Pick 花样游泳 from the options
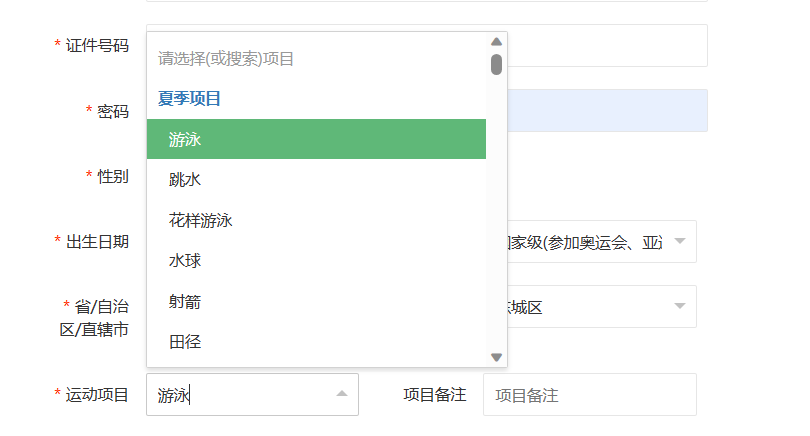Image resolution: width=810 pixels, height=436 pixels. tap(316, 220)
